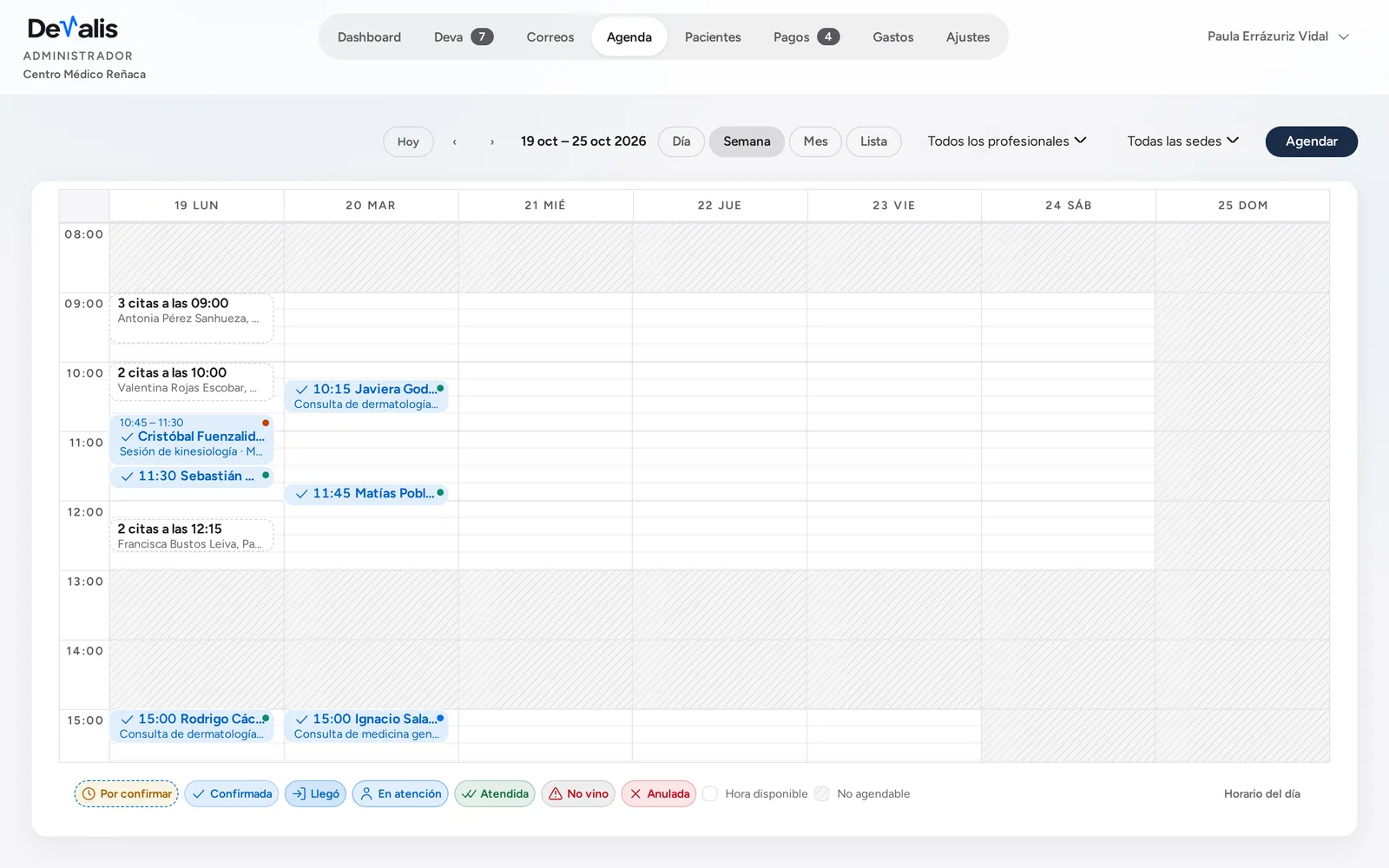The image size is (1389, 868).
Task: Switch to Semana view
Action: pos(747,141)
